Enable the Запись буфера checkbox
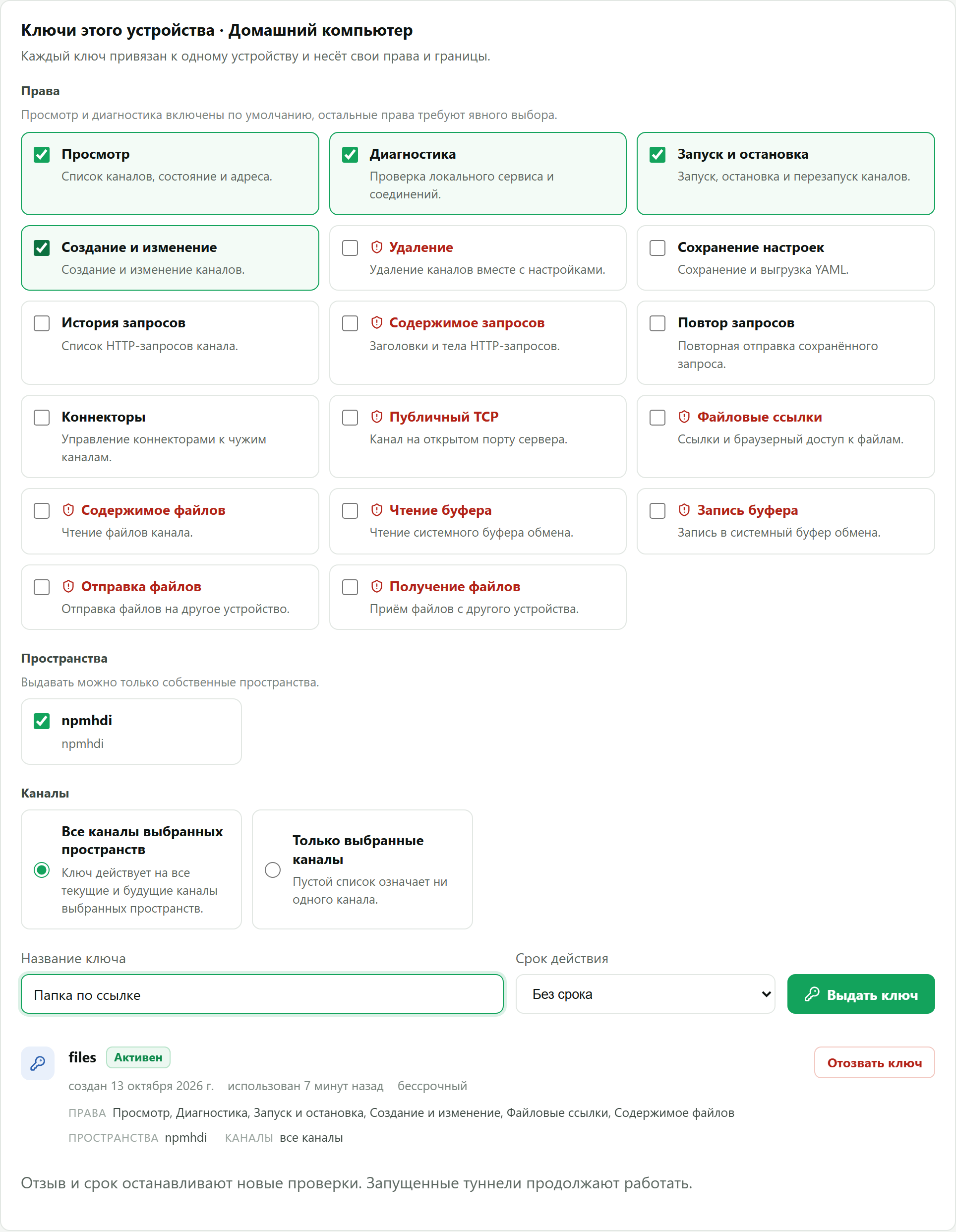 (657, 510)
